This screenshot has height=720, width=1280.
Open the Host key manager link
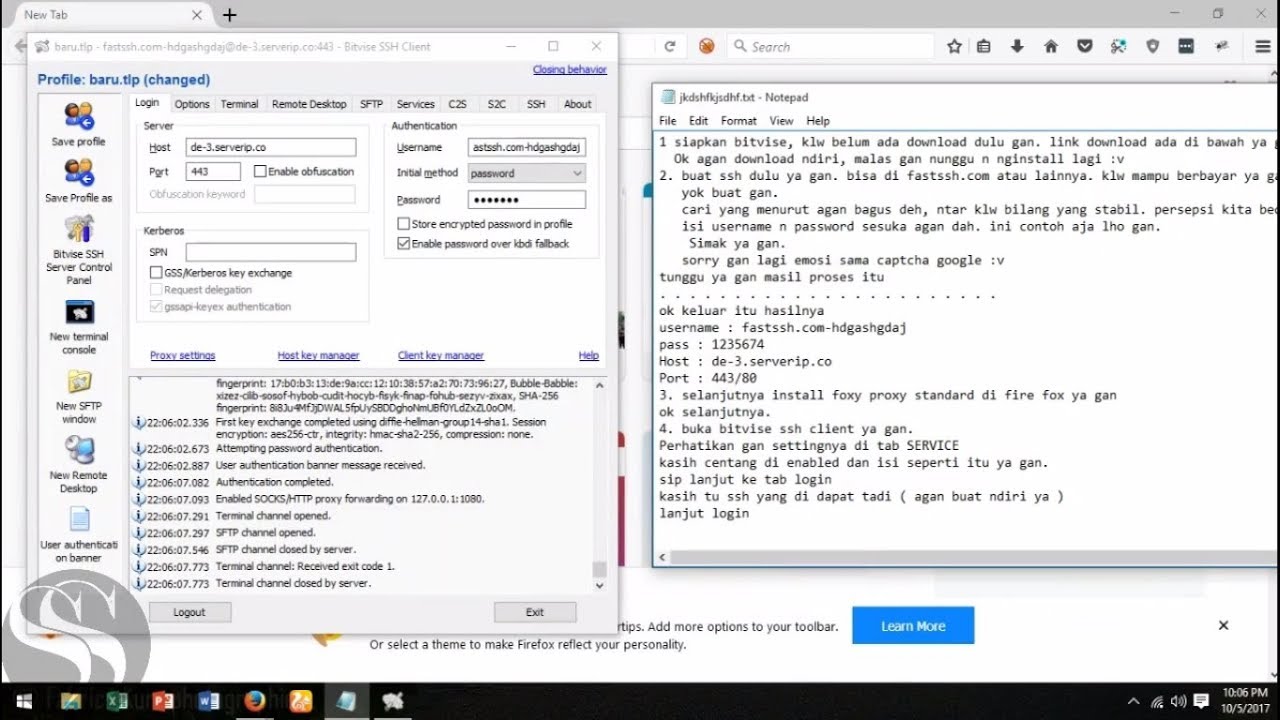(318, 355)
